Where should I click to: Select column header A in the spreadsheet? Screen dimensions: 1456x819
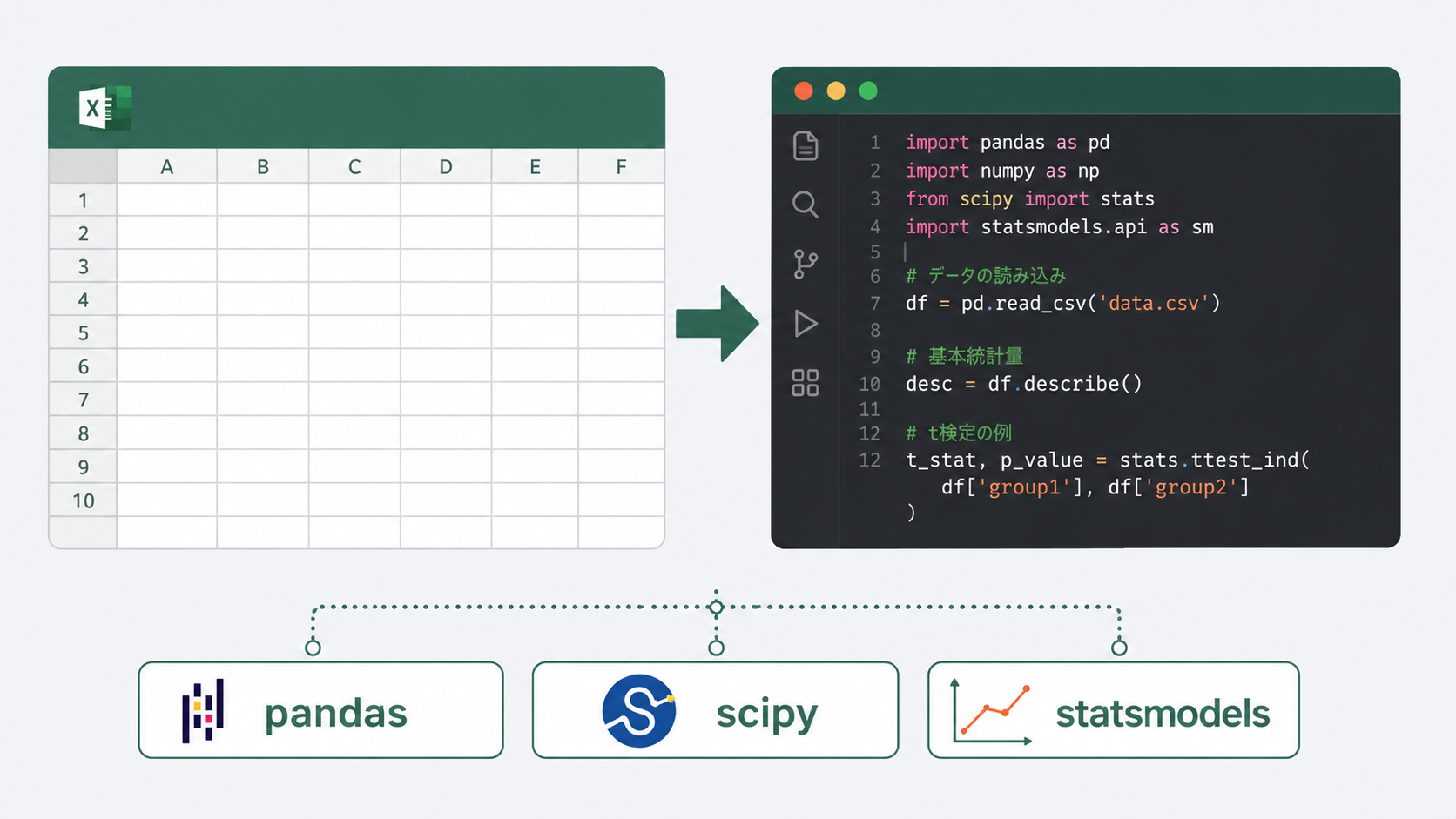(167, 166)
